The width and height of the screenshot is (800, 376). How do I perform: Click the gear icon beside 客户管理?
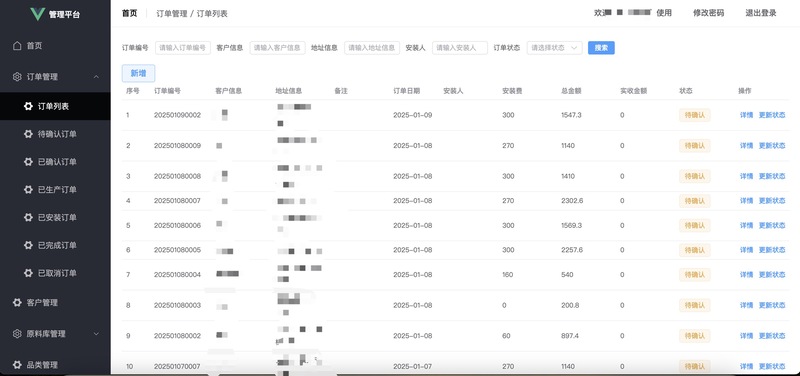17,303
